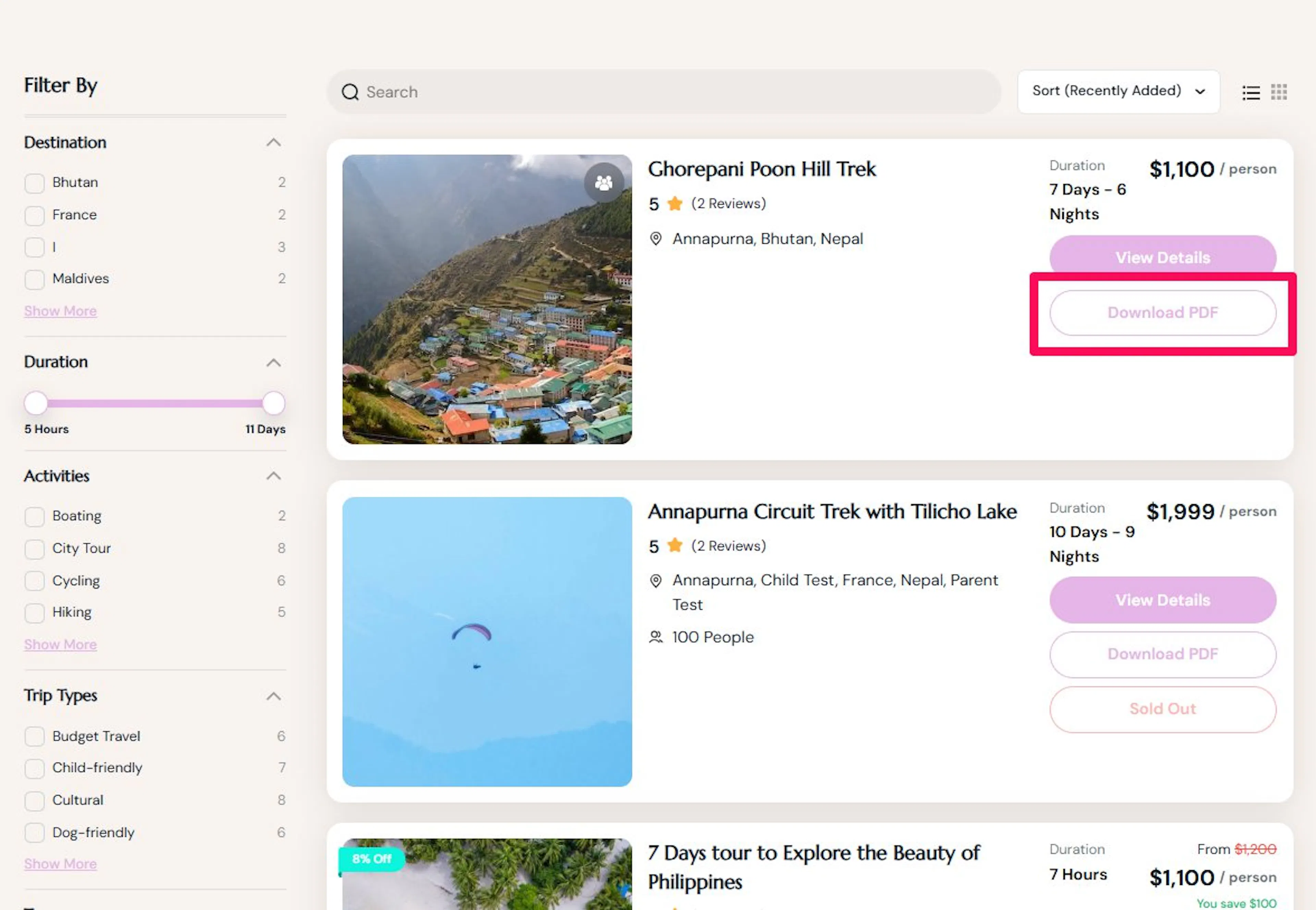This screenshot has width=1316, height=910.
Task: Select the Child-friendly trip type
Action: click(35, 768)
